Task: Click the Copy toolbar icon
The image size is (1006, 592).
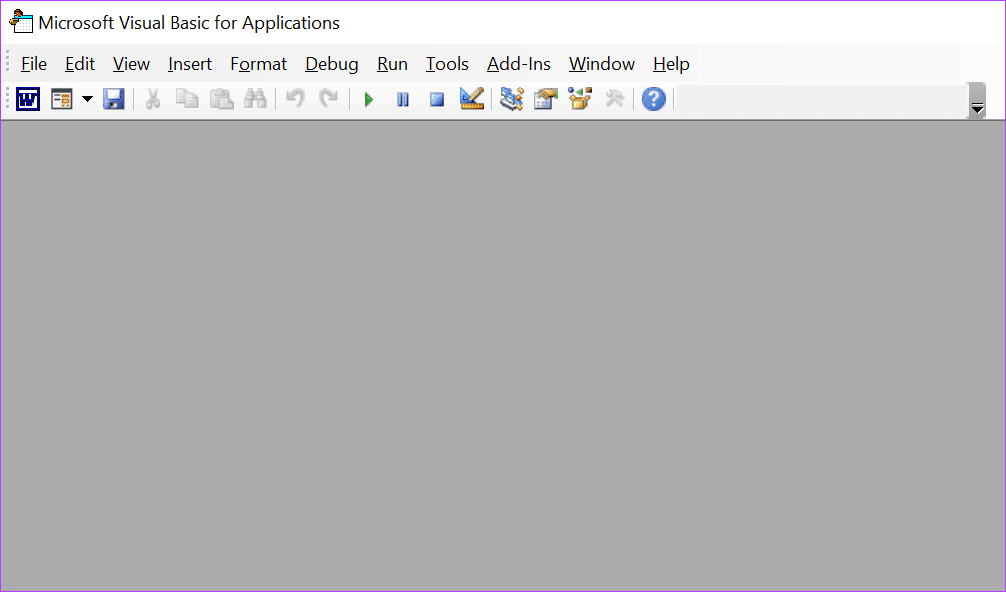Action: (187, 99)
